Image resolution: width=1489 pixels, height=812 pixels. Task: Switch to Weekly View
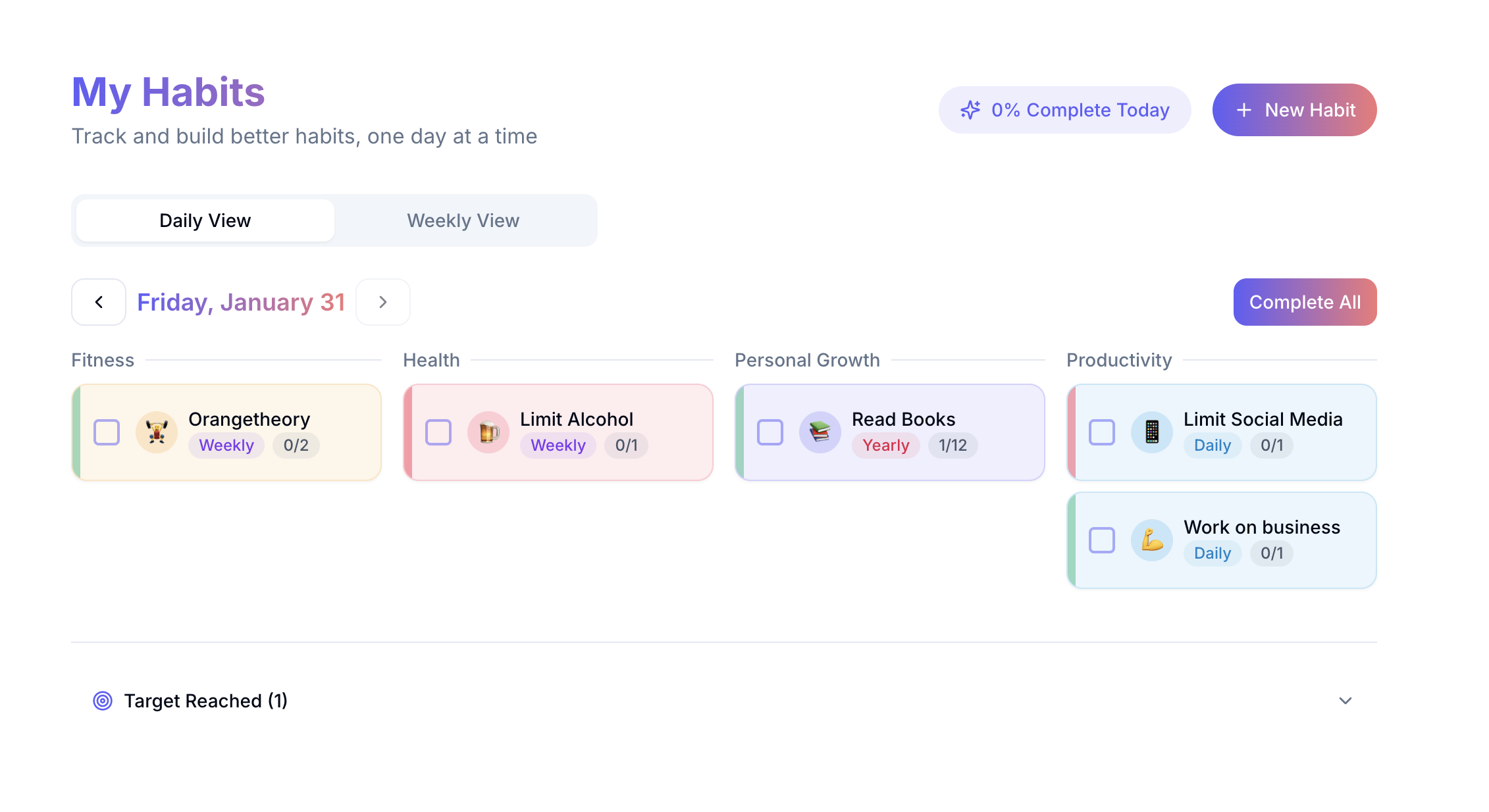point(463,220)
